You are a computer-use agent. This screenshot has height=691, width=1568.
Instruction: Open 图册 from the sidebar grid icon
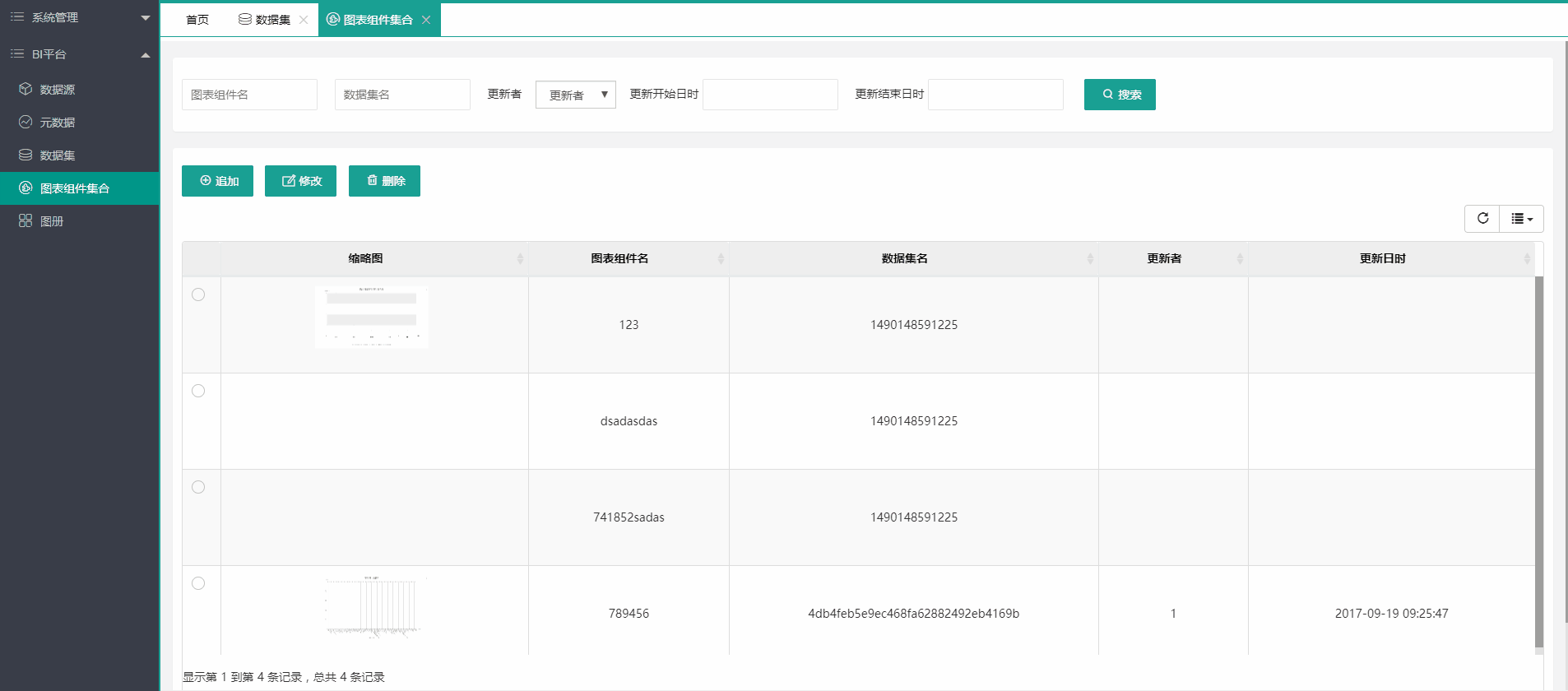[26, 220]
